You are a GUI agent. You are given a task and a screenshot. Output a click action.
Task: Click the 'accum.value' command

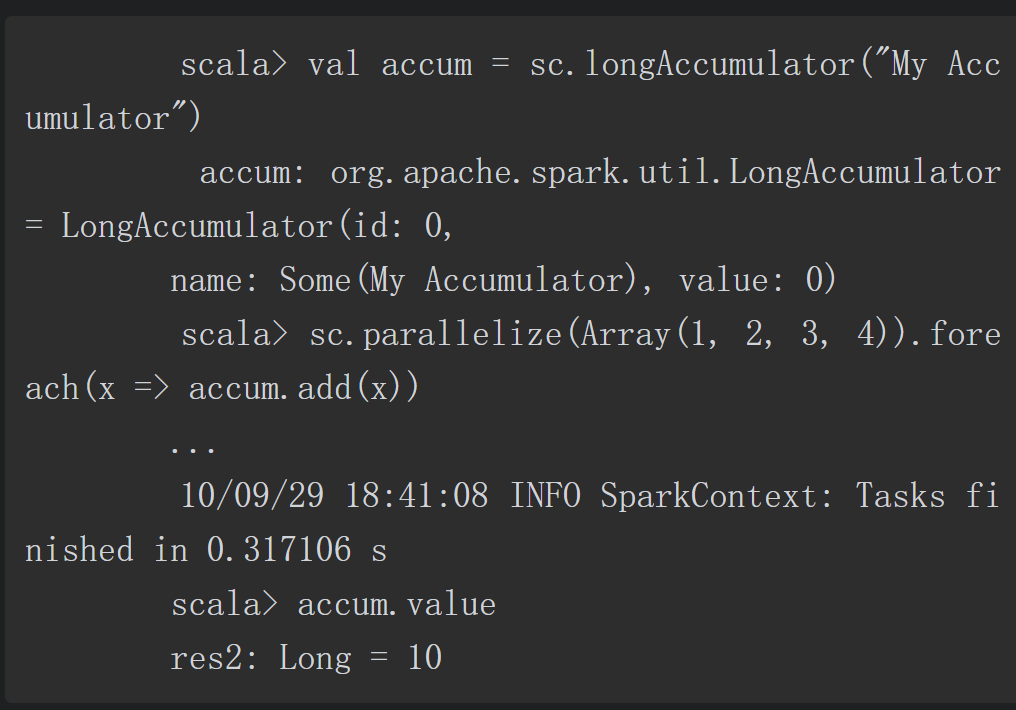click(397, 604)
